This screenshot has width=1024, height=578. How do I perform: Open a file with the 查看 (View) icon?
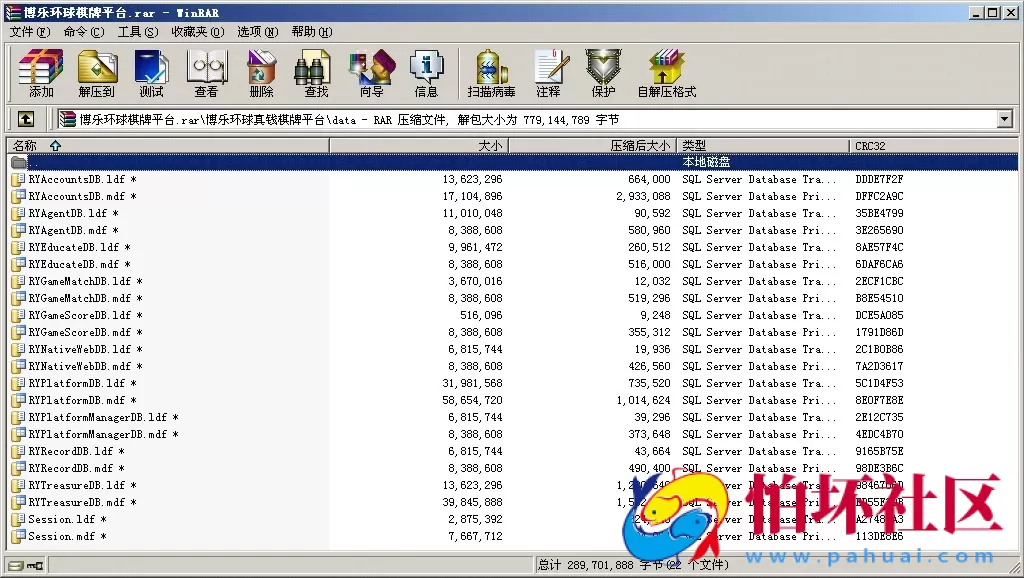pyautogui.click(x=206, y=72)
